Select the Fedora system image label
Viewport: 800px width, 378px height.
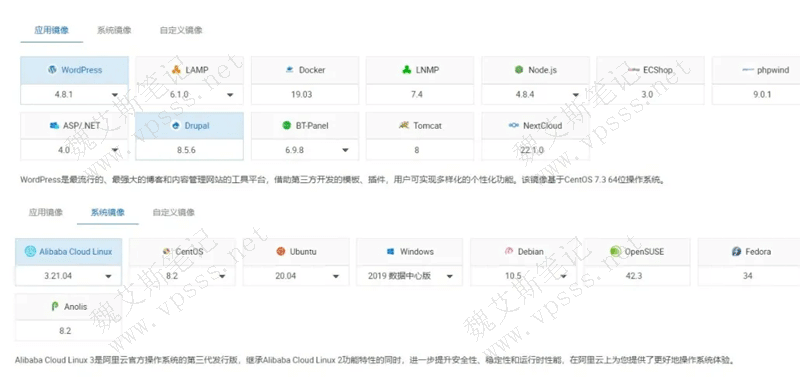(758, 251)
